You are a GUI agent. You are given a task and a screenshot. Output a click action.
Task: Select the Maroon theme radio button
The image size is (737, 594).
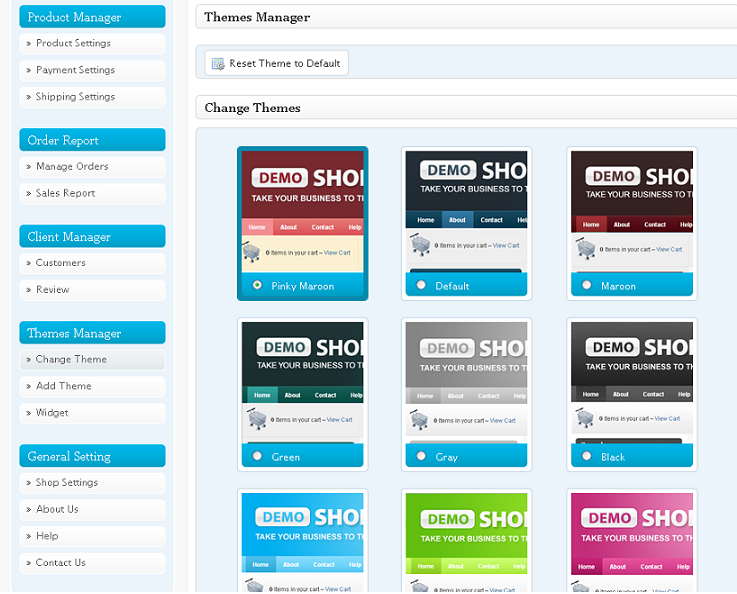[x=586, y=285]
